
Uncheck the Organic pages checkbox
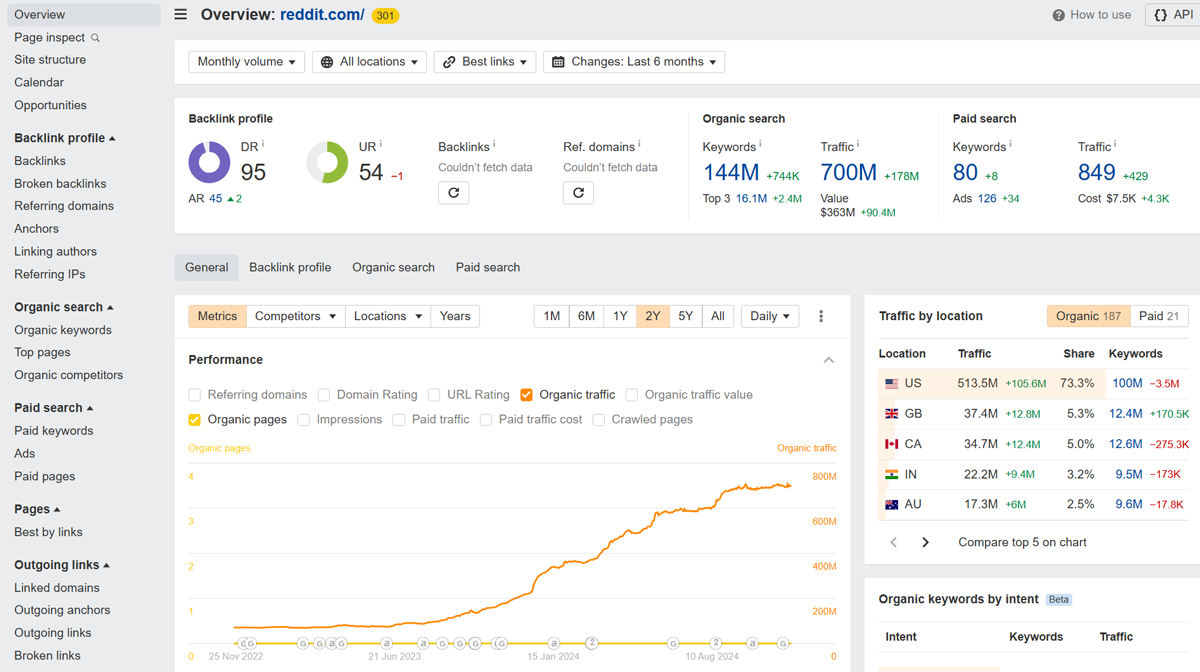(195, 420)
